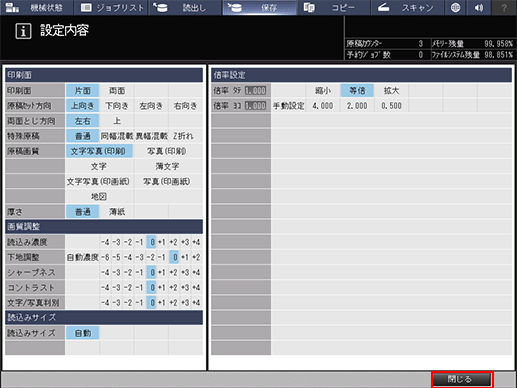Select 自動 scan size
Screen dimensions: 517x388
pos(82,333)
